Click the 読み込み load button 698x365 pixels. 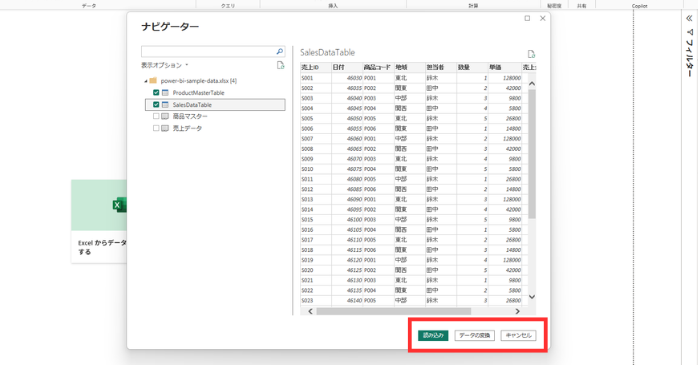(433, 335)
